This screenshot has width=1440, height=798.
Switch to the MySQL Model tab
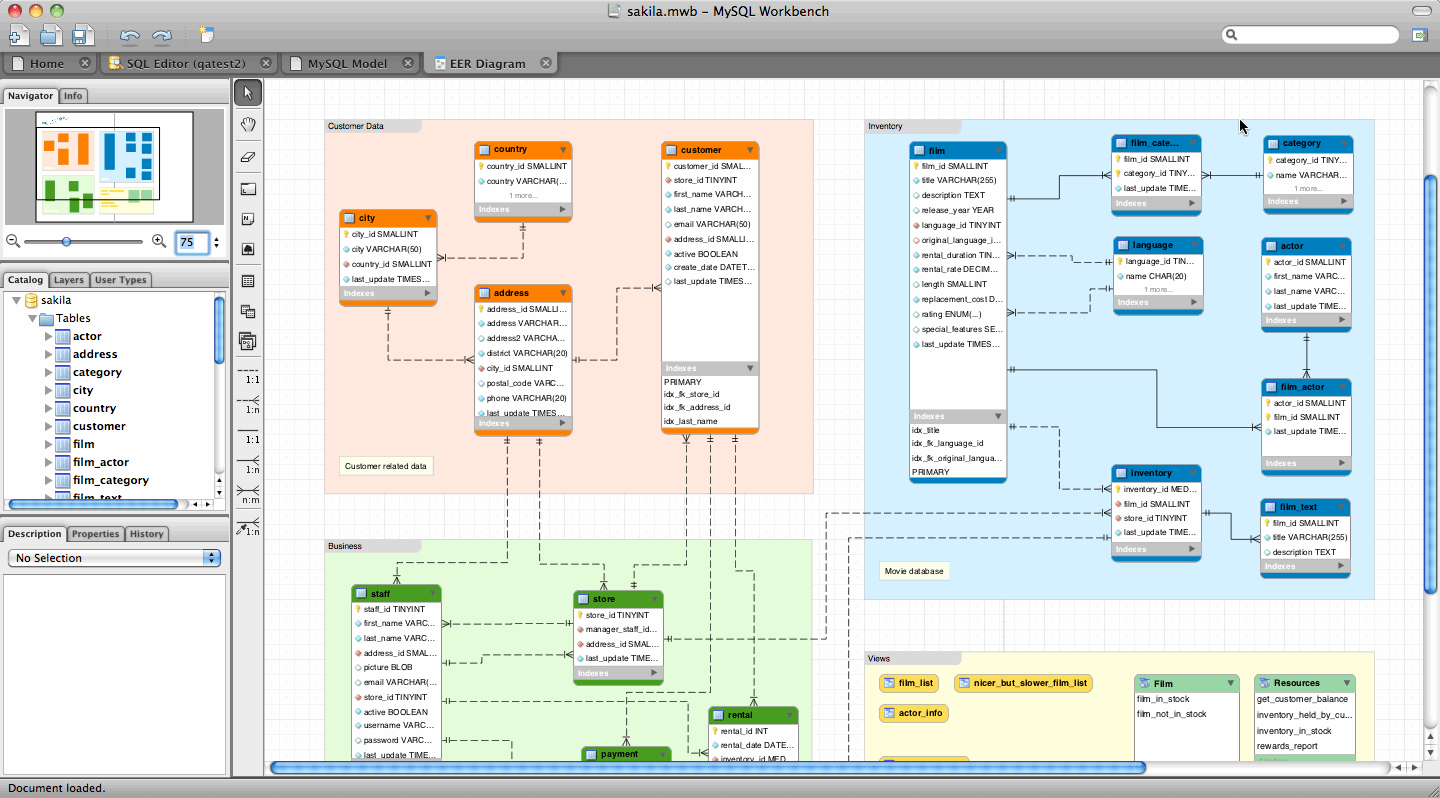point(347,63)
